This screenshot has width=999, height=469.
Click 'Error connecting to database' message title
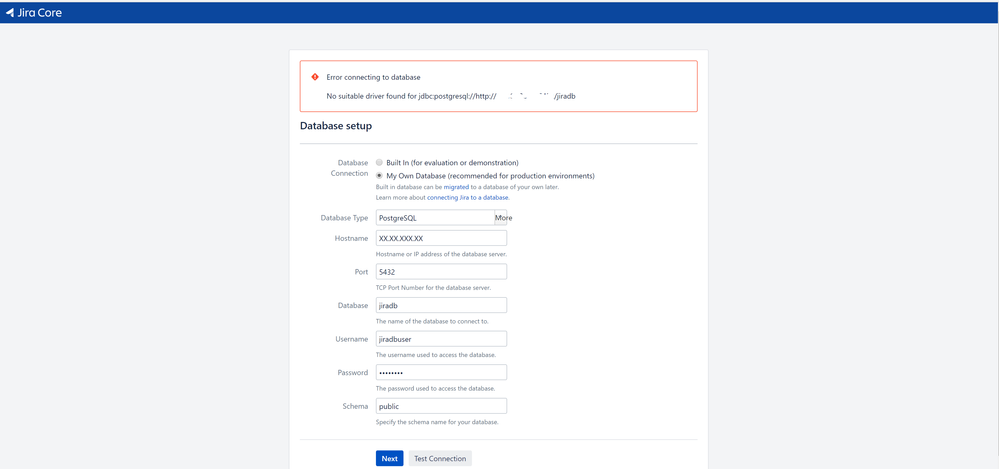tap(373, 77)
